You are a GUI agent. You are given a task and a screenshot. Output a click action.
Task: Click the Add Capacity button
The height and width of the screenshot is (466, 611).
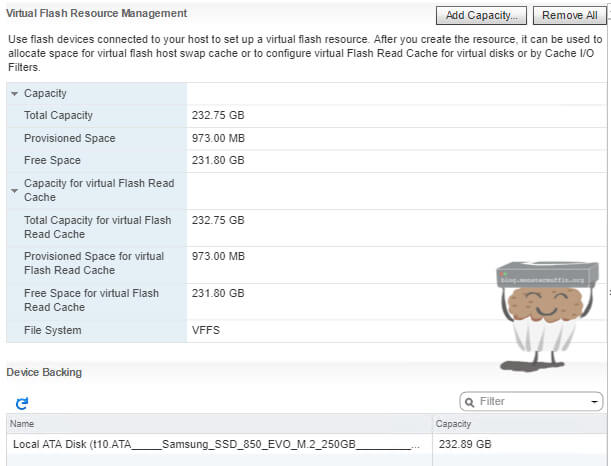pyautogui.click(x=481, y=15)
